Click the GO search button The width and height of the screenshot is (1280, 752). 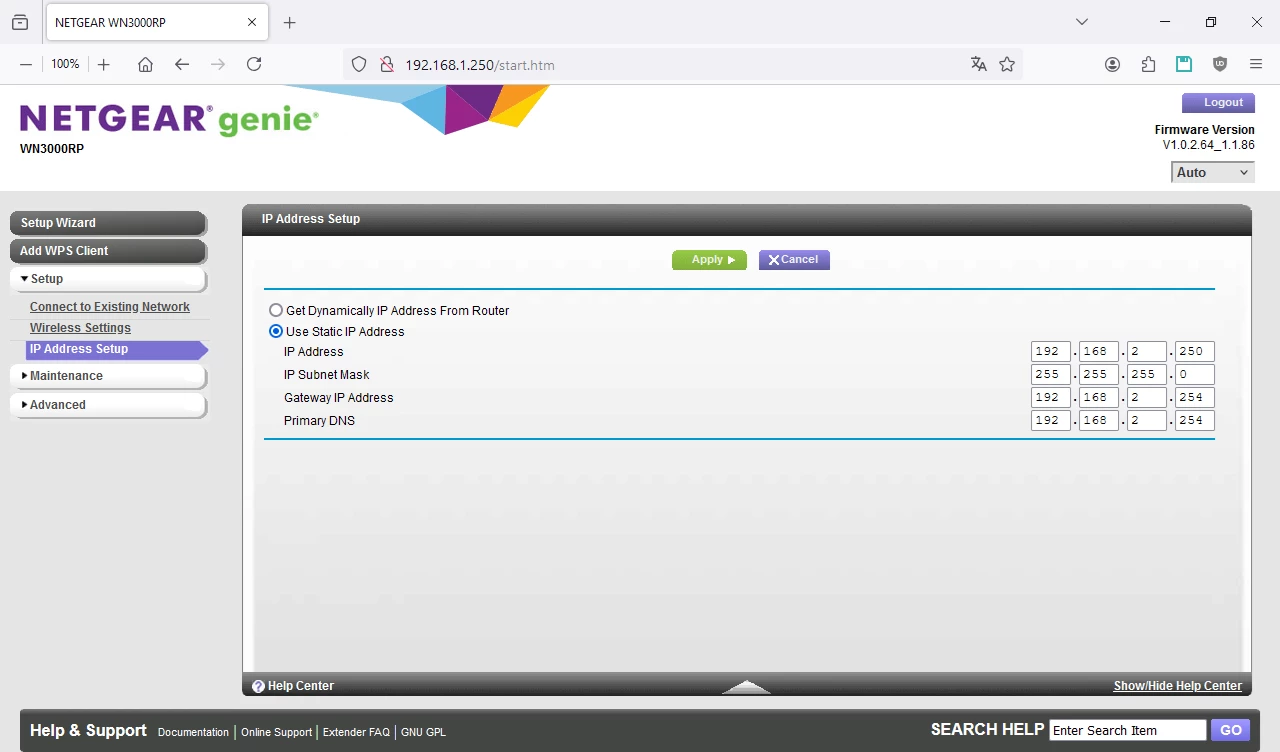tap(1230, 730)
